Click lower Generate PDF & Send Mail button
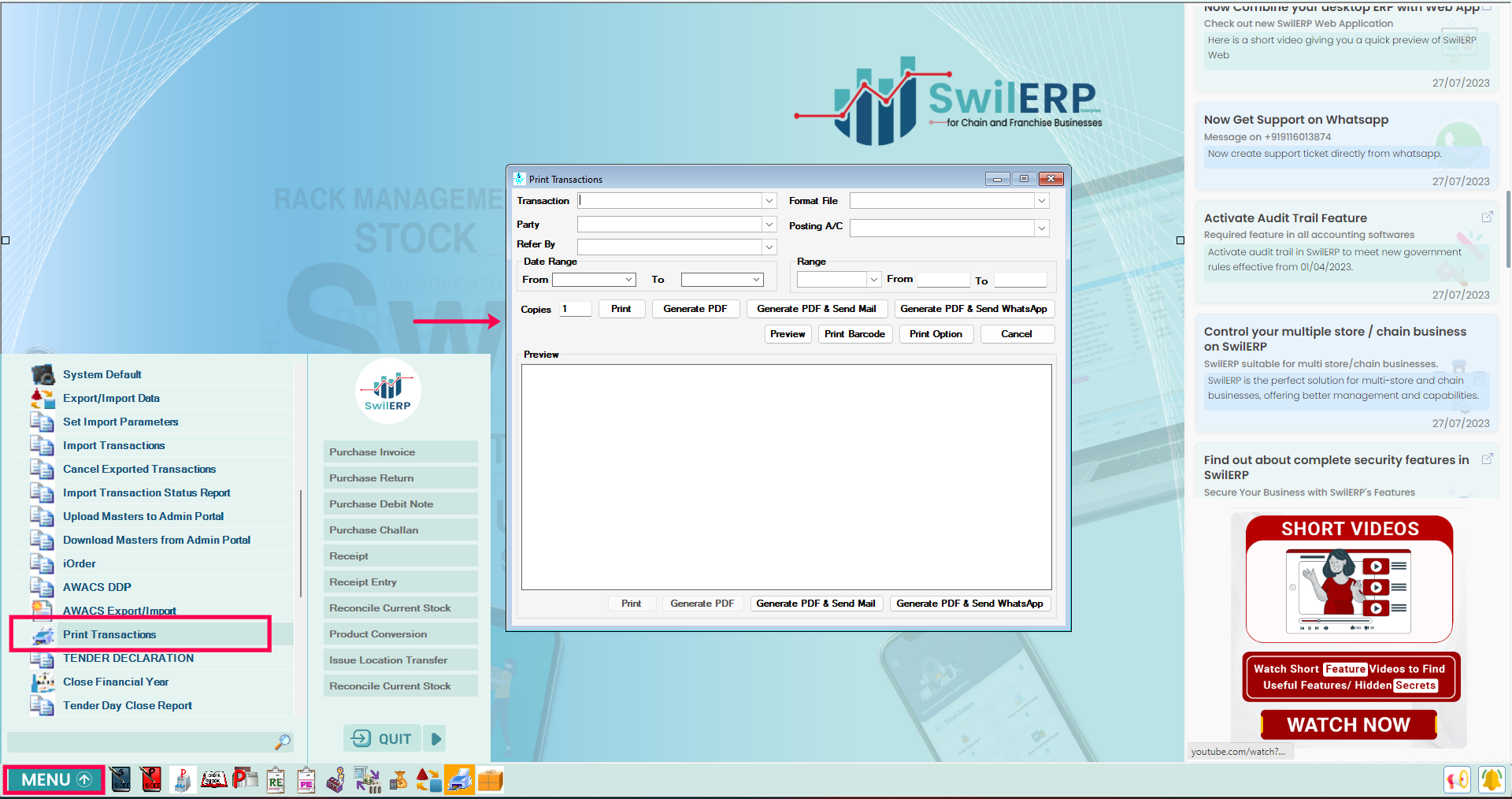Viewport: 1512px width, 799px height. 816,604
